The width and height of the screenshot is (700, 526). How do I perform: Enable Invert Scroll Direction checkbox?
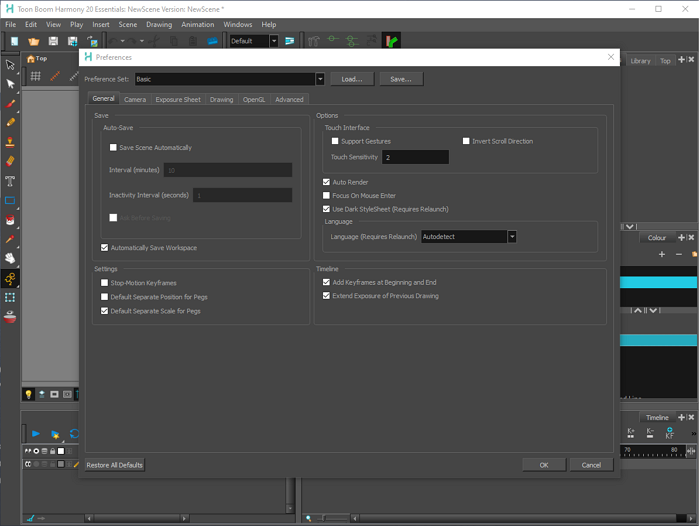(x=466, y=141)
